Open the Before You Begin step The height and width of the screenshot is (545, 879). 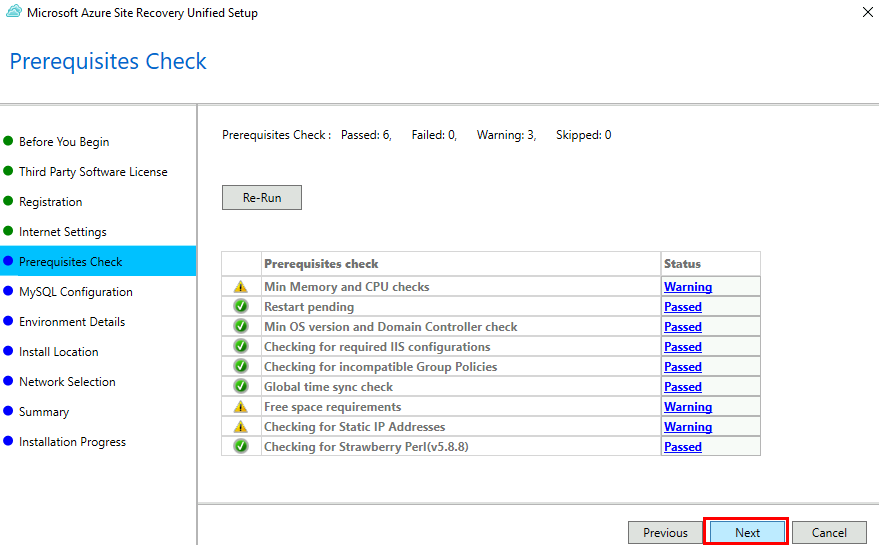[x=64, y=142]
